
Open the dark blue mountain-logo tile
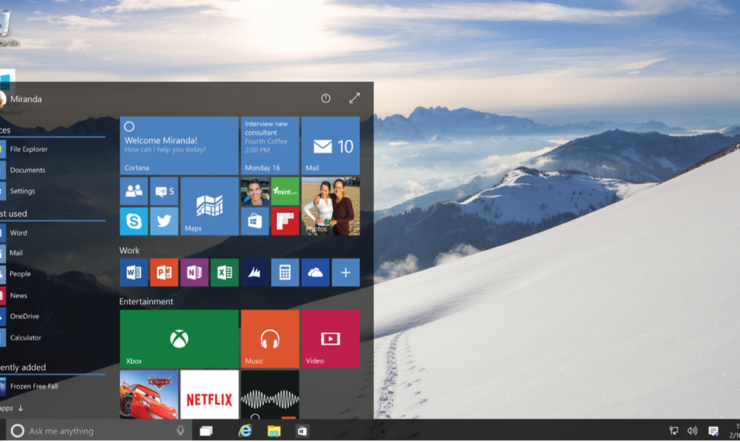click(x=255, y=272)
